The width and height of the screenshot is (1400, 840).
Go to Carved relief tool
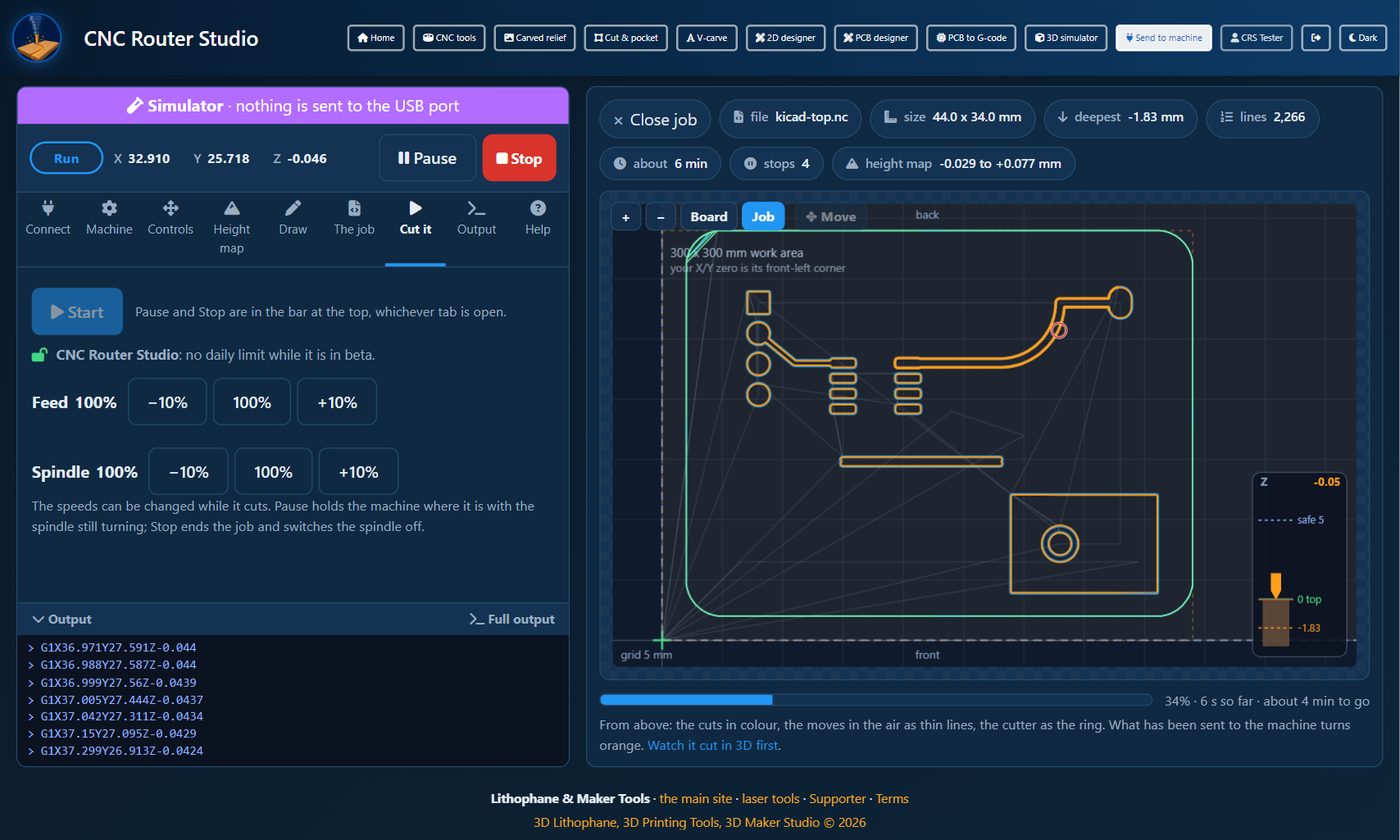point(535,38)
